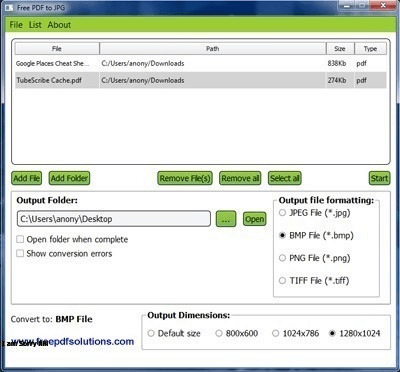Open the freepdfsolutions.com website link

pyautogui.click(x=72, y=341)
